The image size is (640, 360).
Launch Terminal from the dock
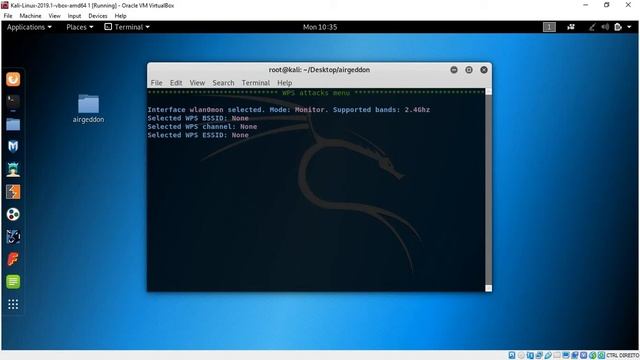(13, 101)
